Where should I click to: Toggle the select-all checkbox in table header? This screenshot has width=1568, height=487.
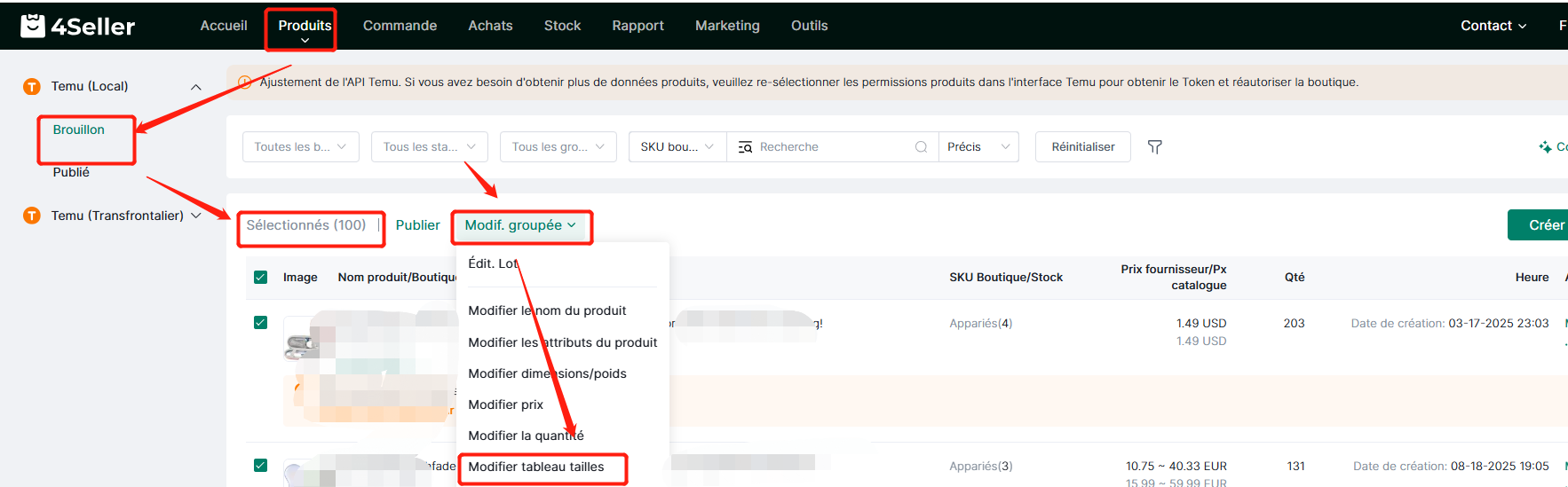pos(260,278)
